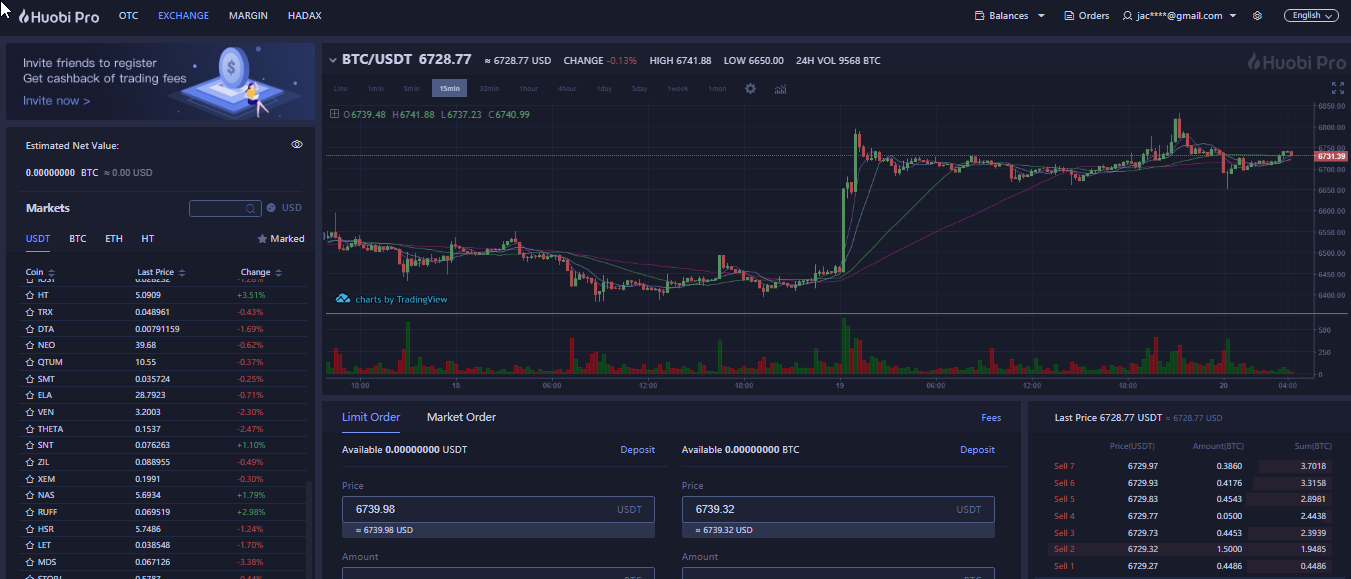The height and width of the screenshot is (579, 1351).
Task: Open the Balances dropdown
Action: [1010, 16]
